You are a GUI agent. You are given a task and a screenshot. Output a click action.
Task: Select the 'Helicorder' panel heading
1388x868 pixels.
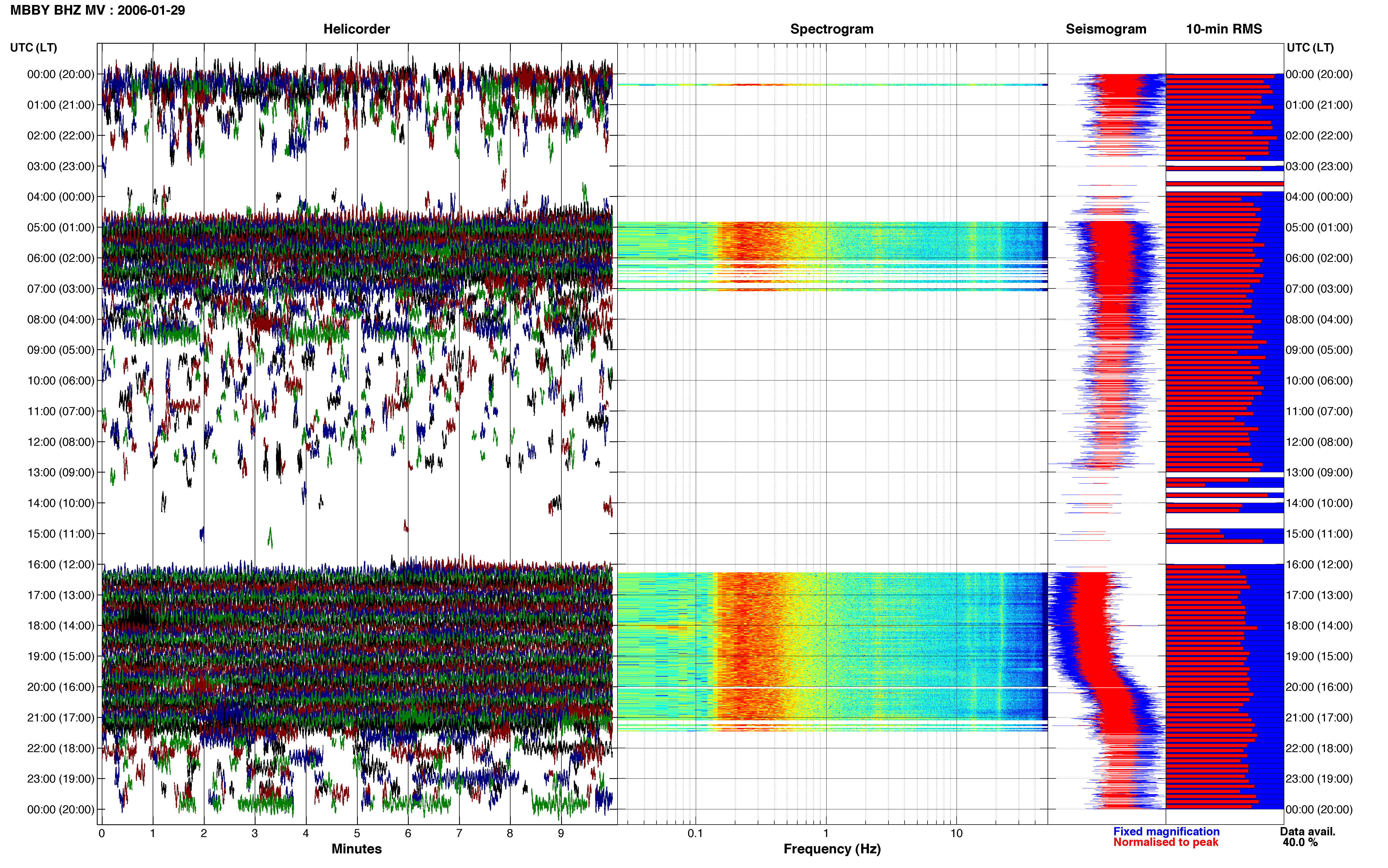(356, 29)
